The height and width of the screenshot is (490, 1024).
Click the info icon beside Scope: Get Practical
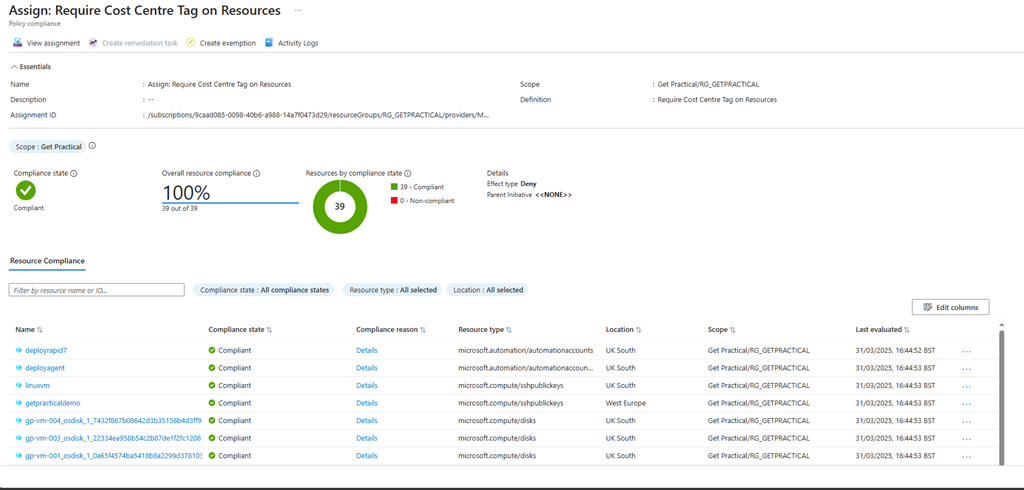point(92,146)
